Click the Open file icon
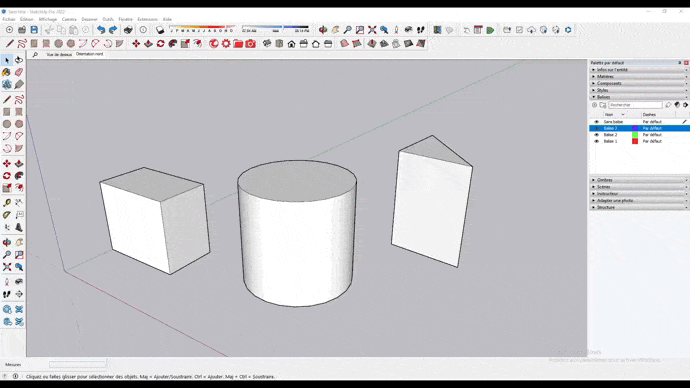Viewport: 690px width, 388px height. click(22, 30)
